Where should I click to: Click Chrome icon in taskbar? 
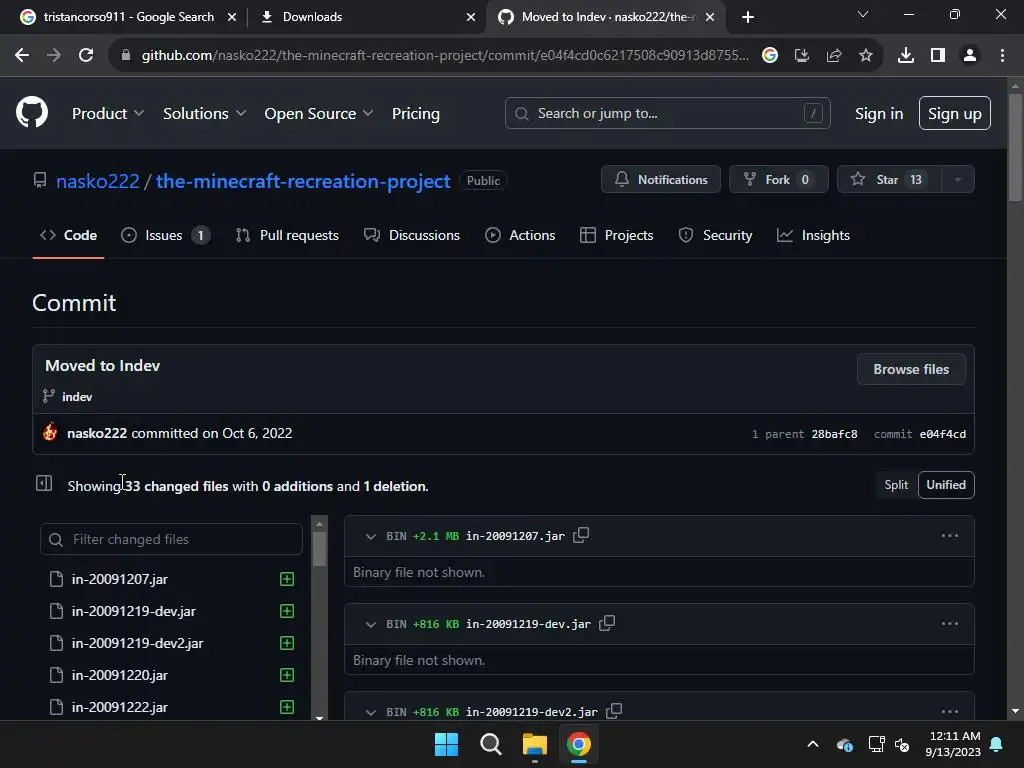(x=579, y=744)
